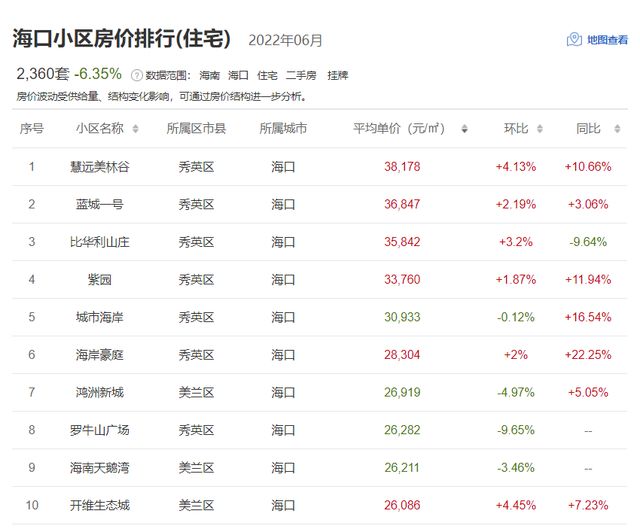Image resolution: width=640 pixels, height=532 pixels.
Task: Click price 35,842
Action: pyautogui.click(x=402, y=242)
